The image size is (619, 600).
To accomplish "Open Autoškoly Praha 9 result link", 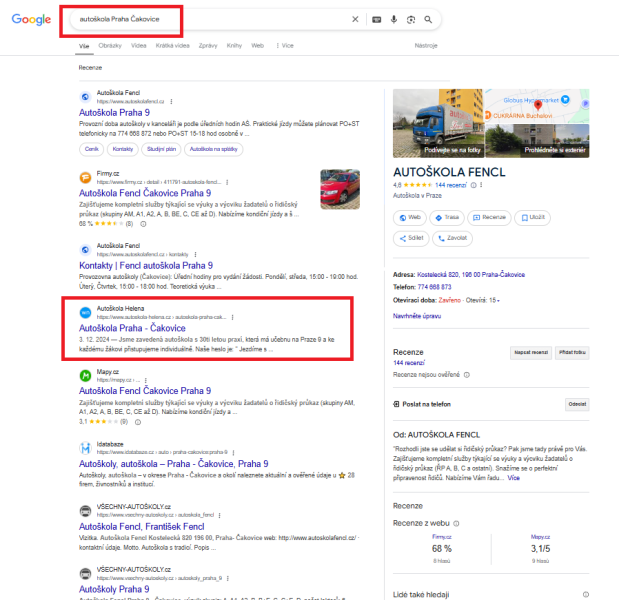I will pyautogui.click(x=114, y=589).
